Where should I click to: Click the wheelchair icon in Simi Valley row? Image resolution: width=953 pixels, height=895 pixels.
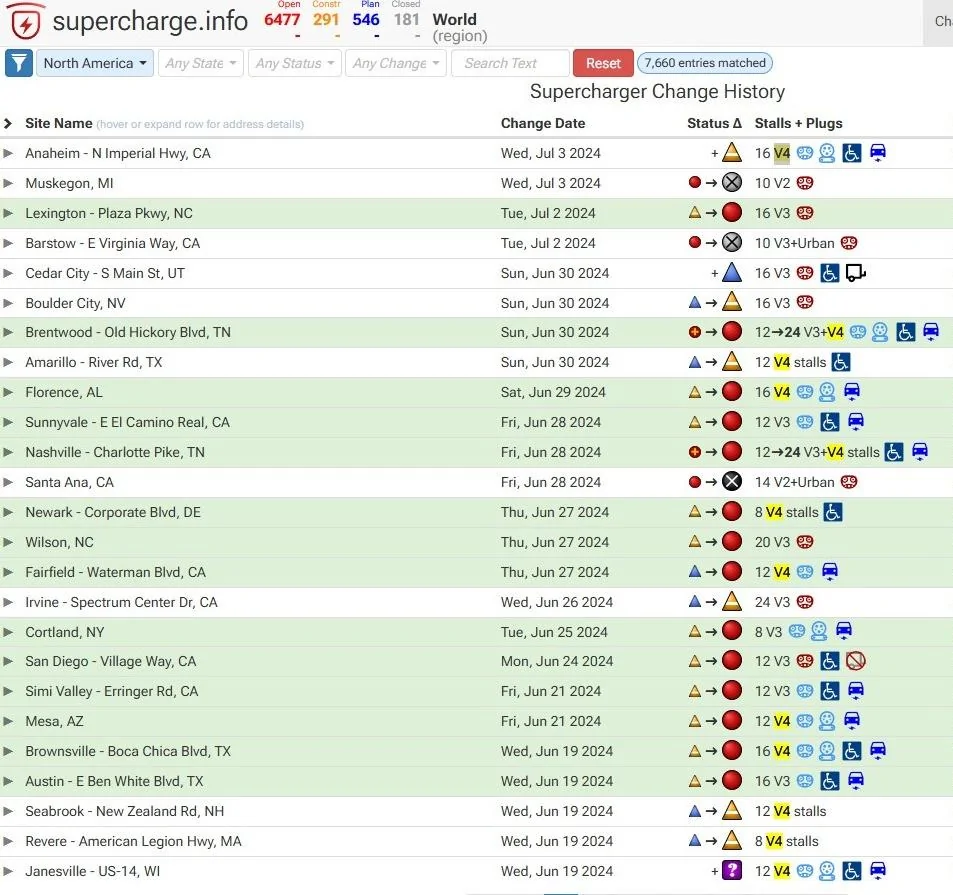pyautogui.click(x=830, y=691)
